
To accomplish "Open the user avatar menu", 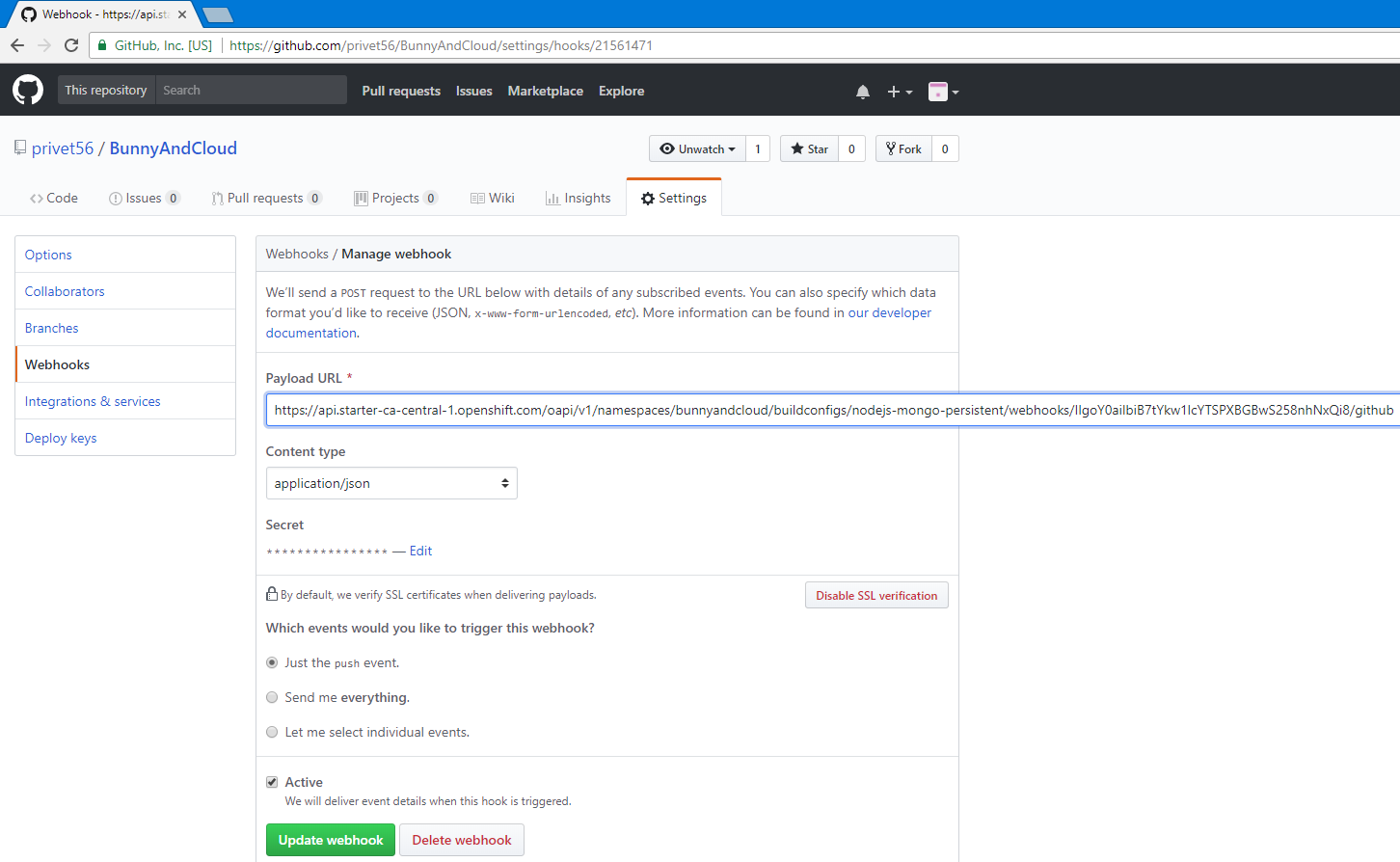I will pos(943,92).
